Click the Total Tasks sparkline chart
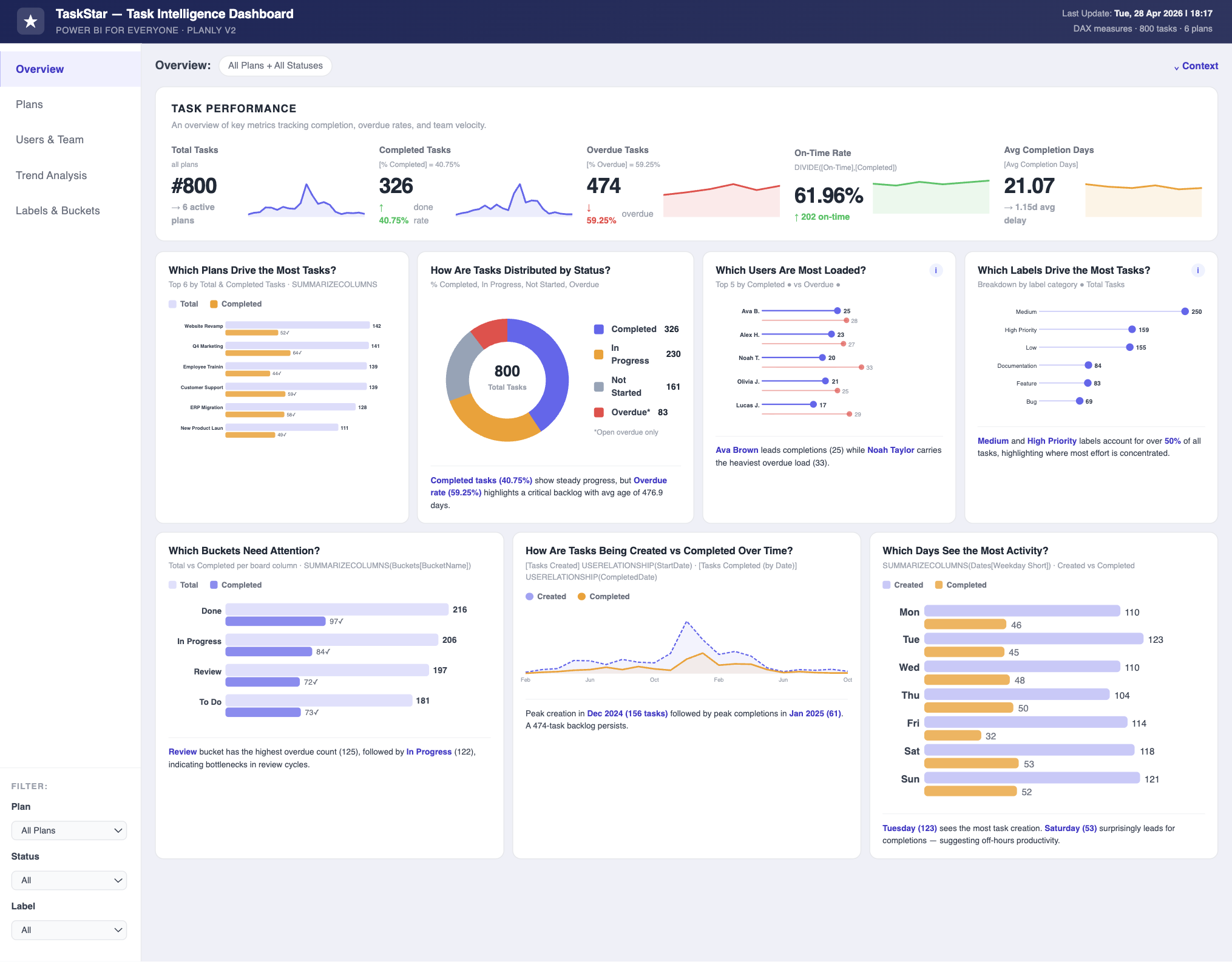The width and height of the screenshot is (1232, 964). click(306, 200)
